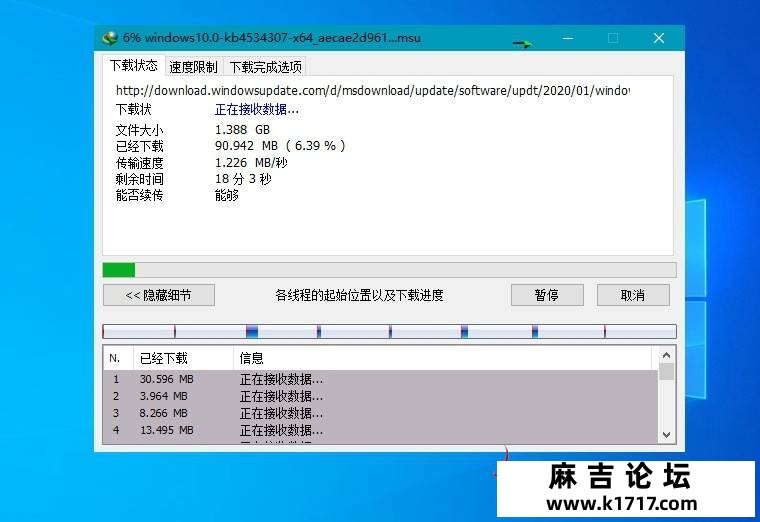Viewport: 760px width, 522px height.
Task: Click the green download progress bar
Action: (x=389, y=270)
